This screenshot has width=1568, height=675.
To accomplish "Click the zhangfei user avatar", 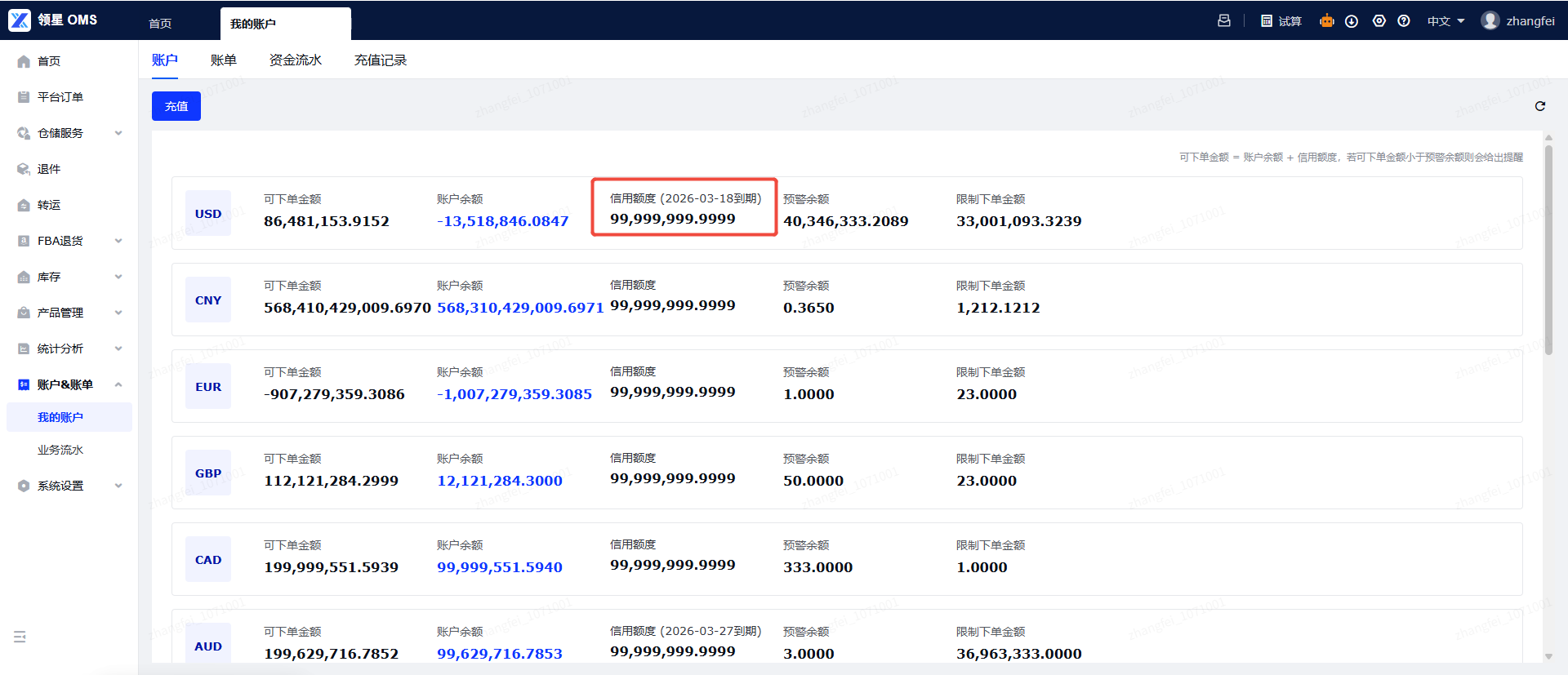I will click(x=1490, y=21).
